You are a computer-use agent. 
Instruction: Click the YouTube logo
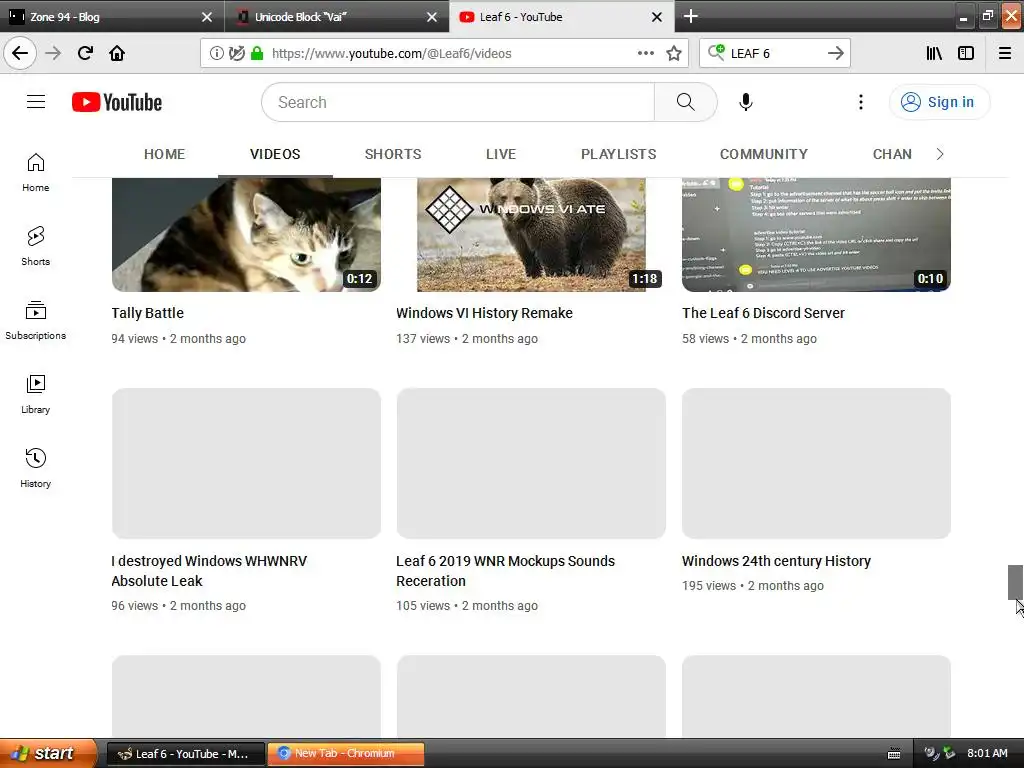pyautogui.click(x=117, y=102)
